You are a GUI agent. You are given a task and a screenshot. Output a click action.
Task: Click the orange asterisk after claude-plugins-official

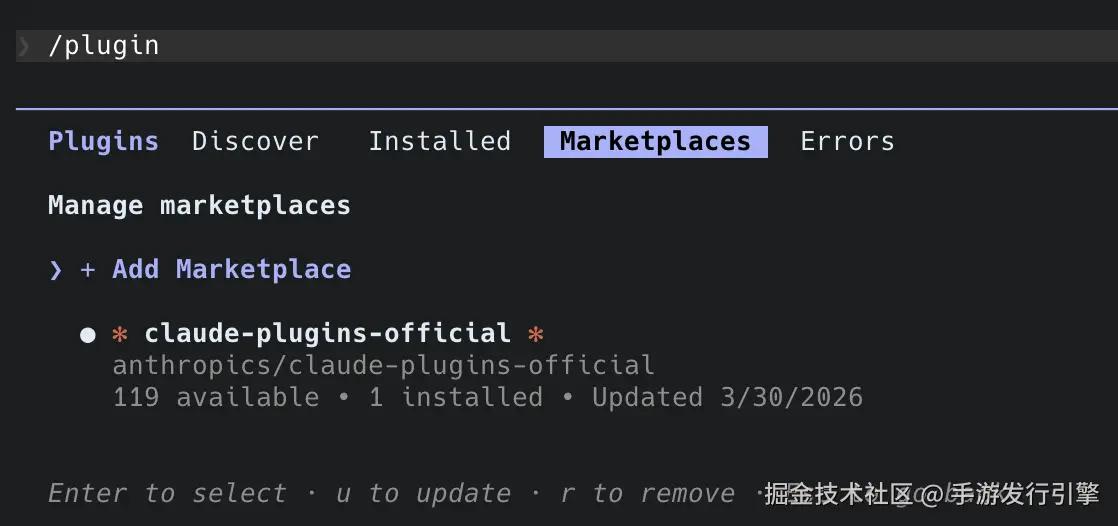pos(536,334)
